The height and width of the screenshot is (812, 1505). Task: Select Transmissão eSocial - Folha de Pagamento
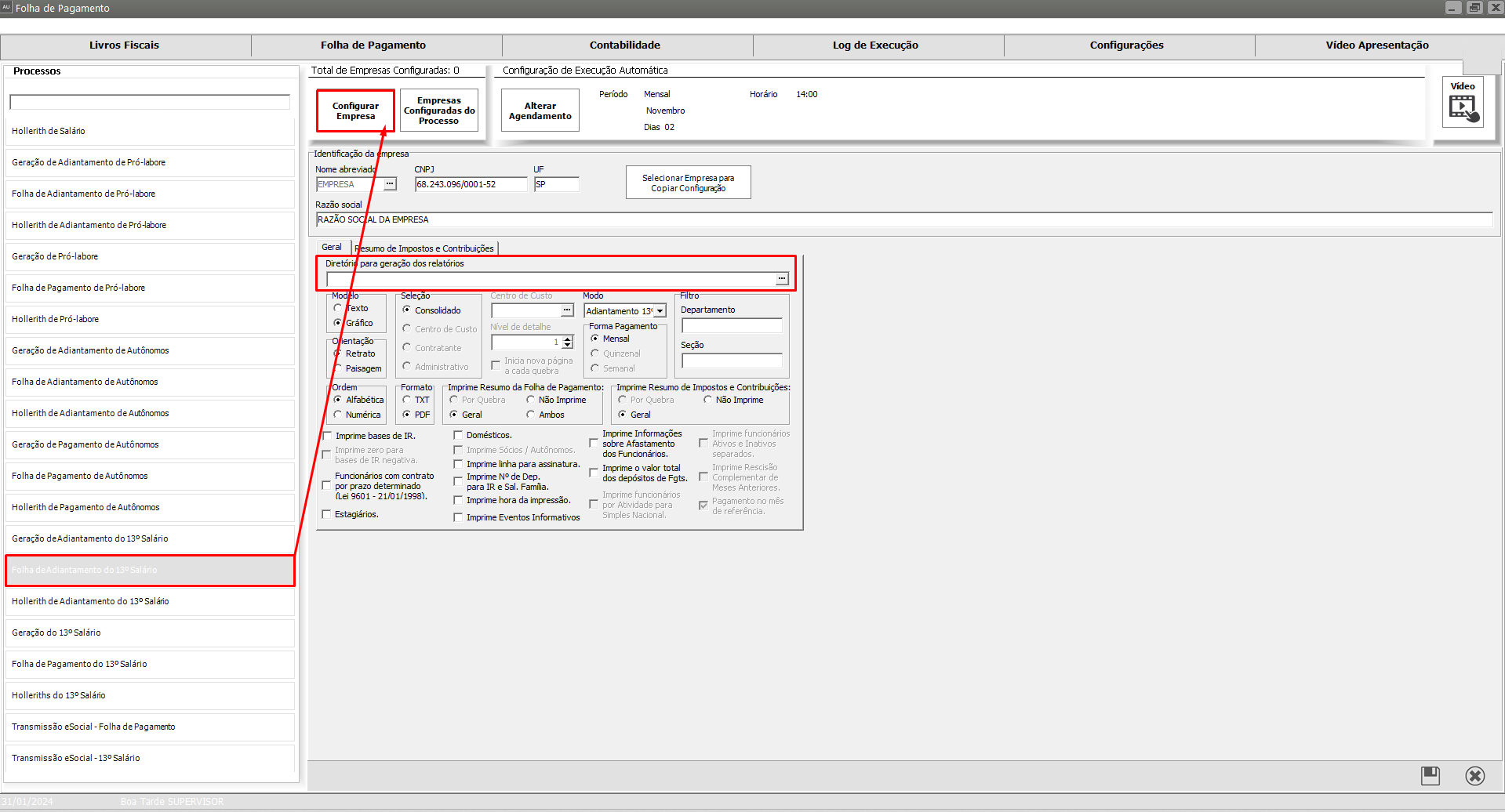[x=150, y=727]
